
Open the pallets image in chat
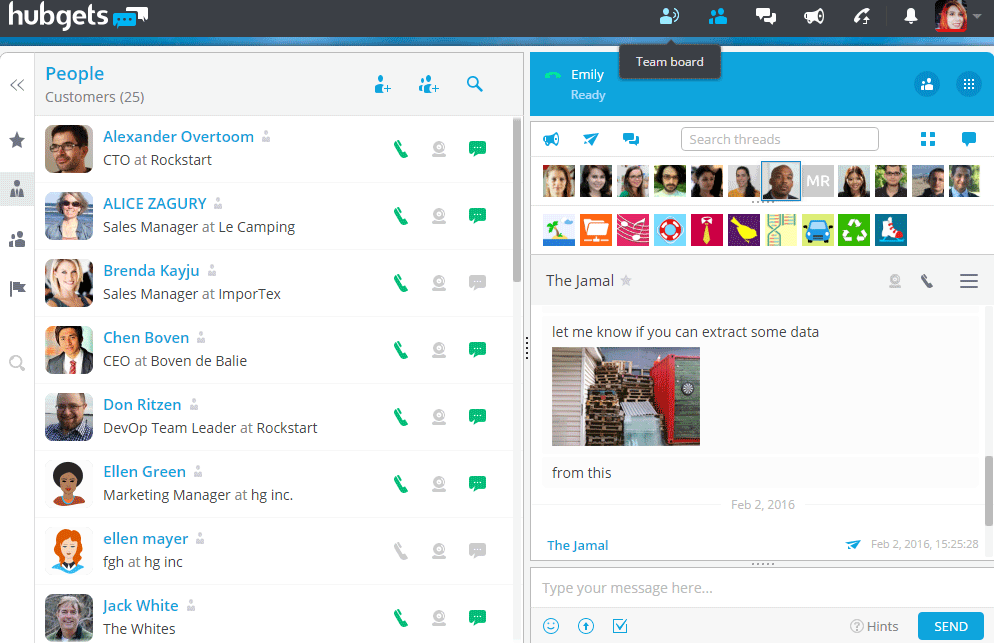pyautogui.click(x=626, y=396)
